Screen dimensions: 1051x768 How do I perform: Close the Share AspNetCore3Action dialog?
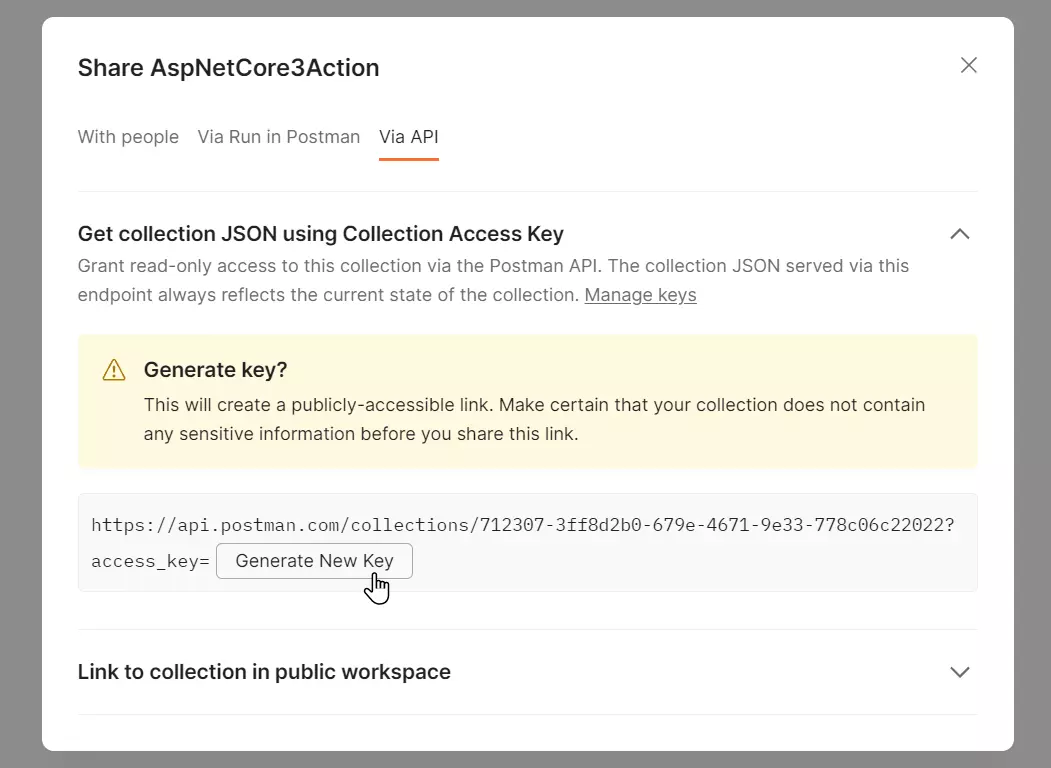click(x=969, y=65)
